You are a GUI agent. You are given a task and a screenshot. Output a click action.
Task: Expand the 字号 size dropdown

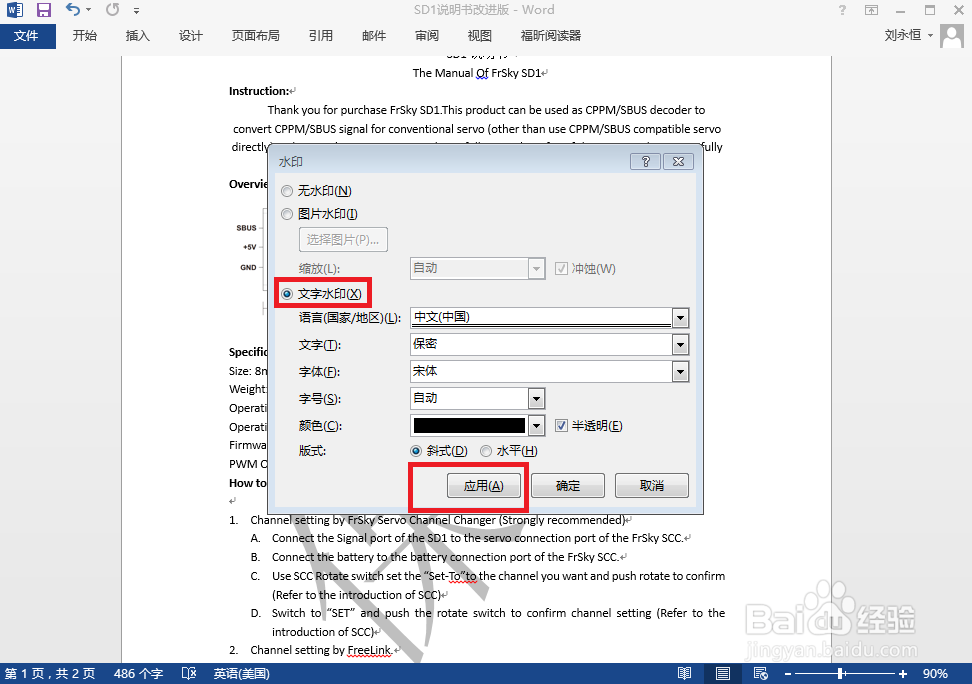536,399
